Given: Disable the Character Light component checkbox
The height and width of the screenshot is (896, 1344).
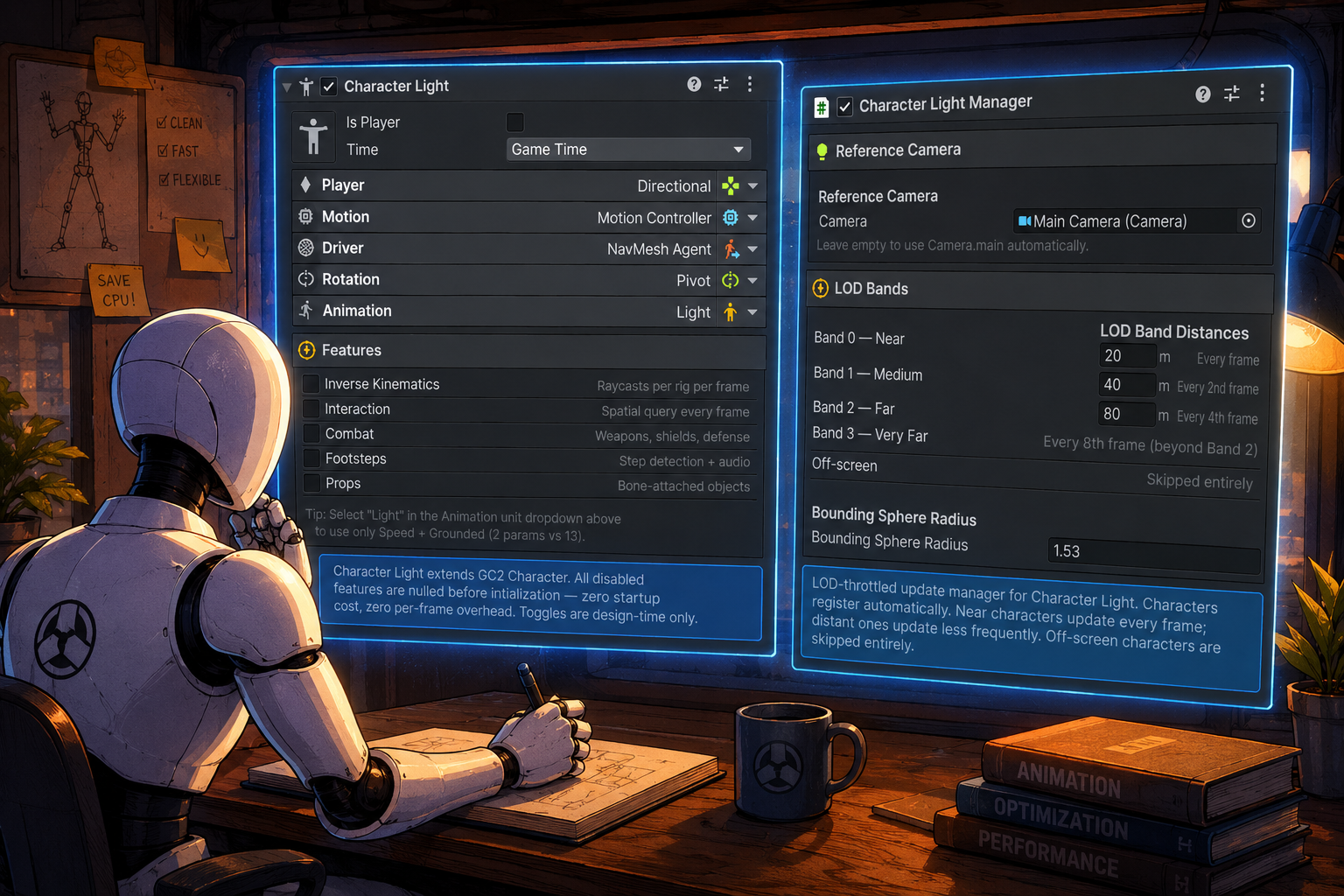Looking at the screenshot, I should 329,86.
